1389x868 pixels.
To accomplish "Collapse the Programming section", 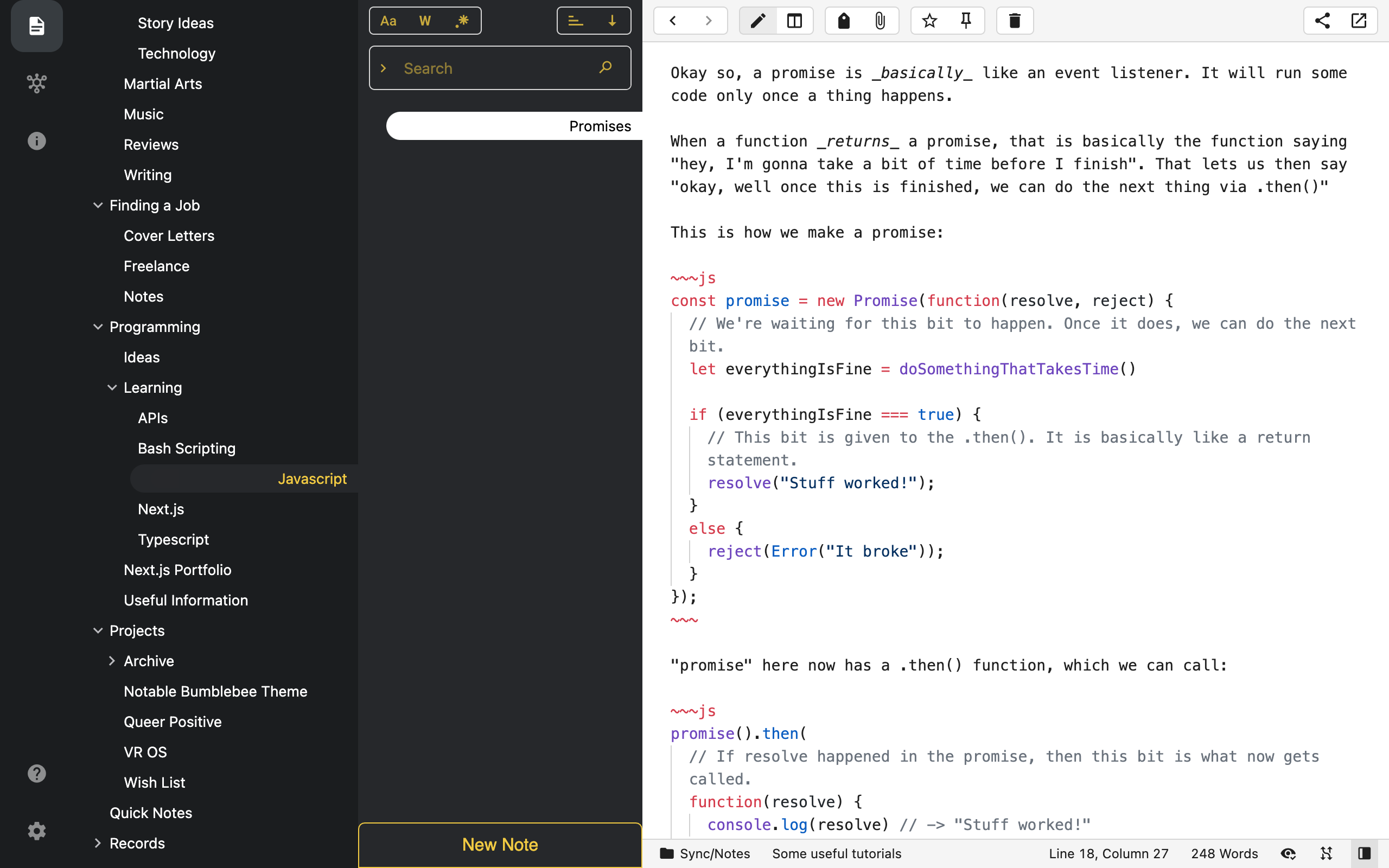I will pyautogui.click(x=98, y=327).
